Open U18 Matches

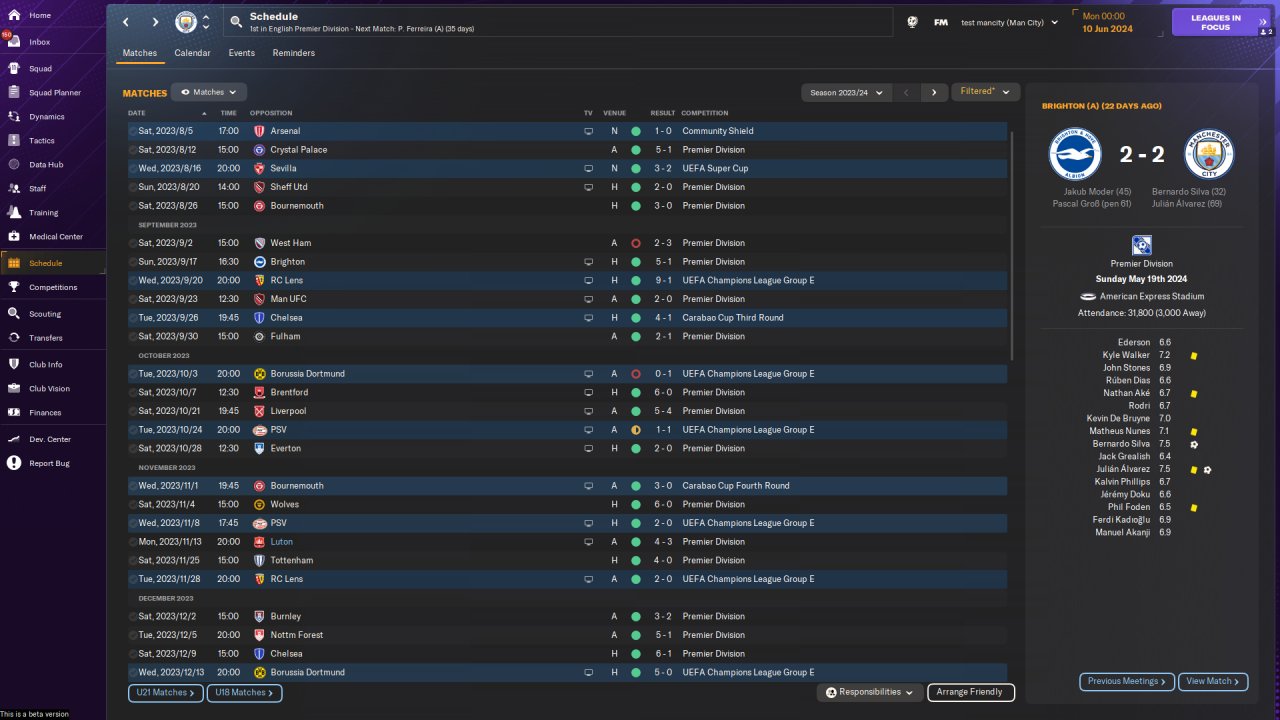(x=245, y=692)
